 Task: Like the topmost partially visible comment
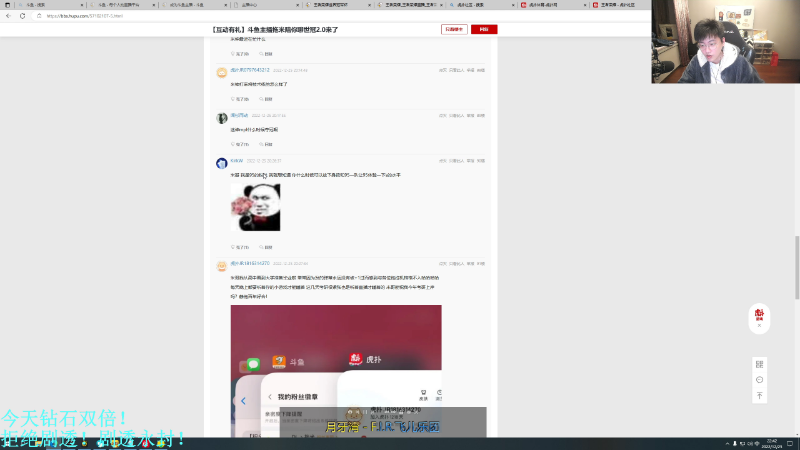tap(240, 54)
